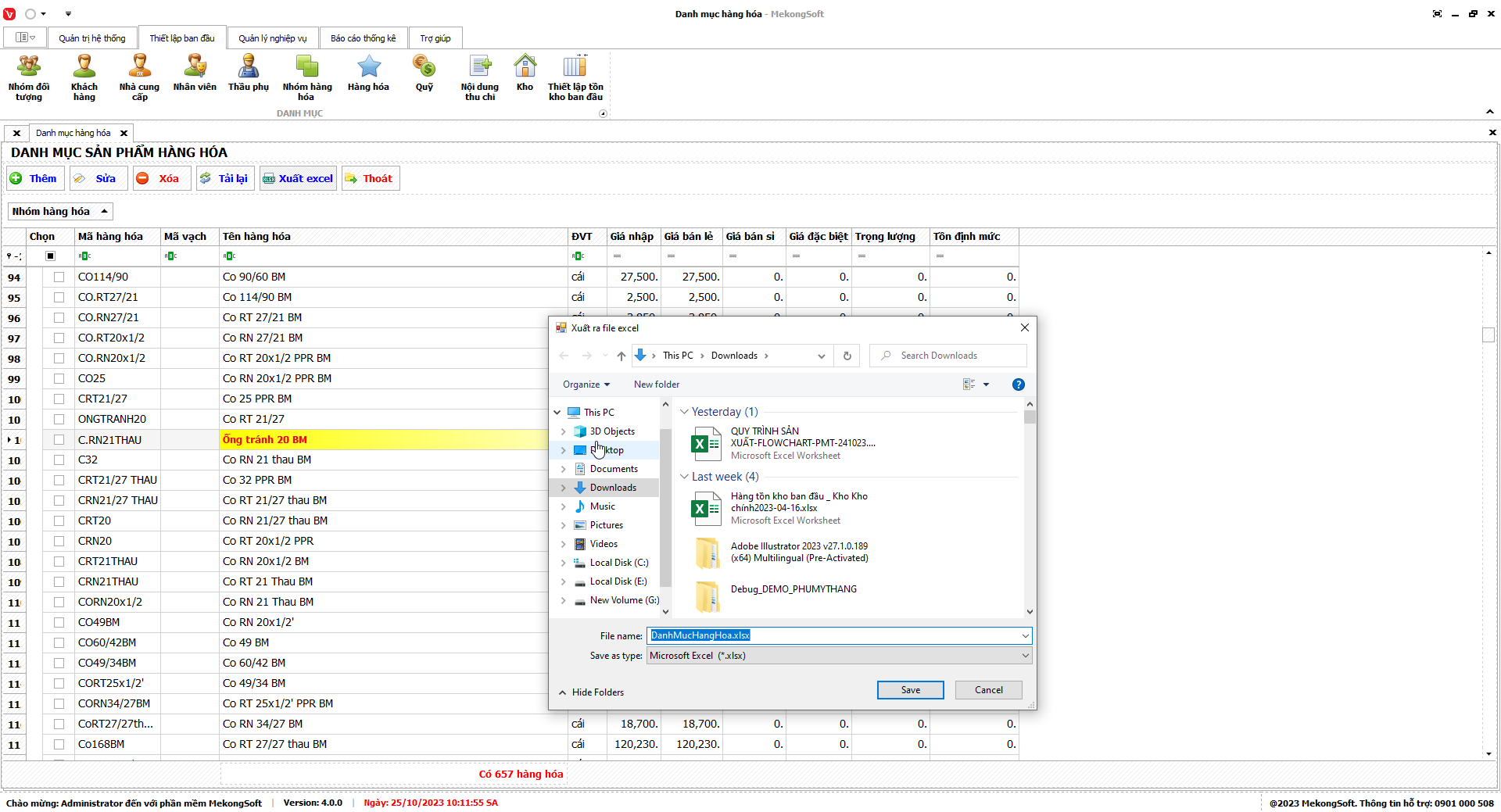Expand the Save as type combo box

(839, 656)
